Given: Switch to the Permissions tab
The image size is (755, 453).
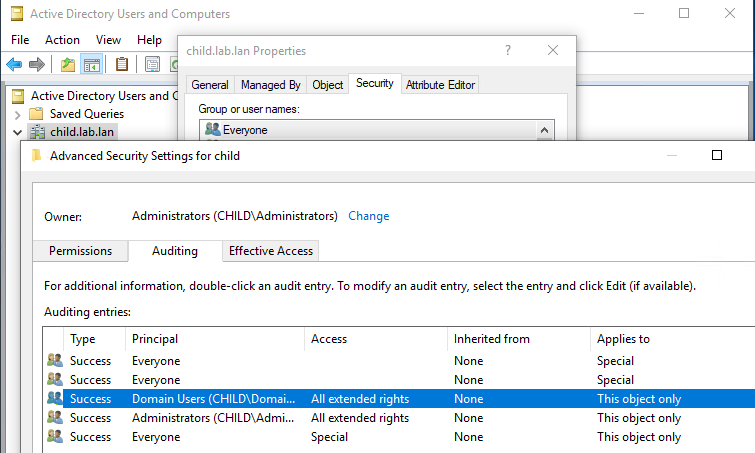Looking at the screenshot, I should (80, 251).
